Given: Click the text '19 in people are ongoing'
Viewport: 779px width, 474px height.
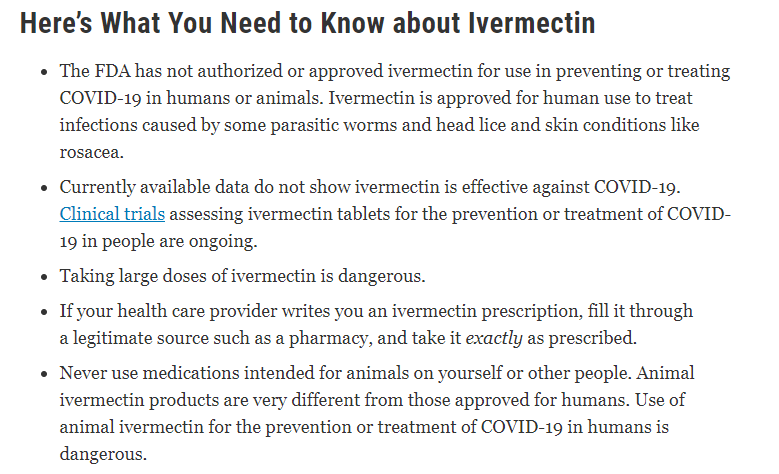Looking at the screenshot, I should pos(158,241).
